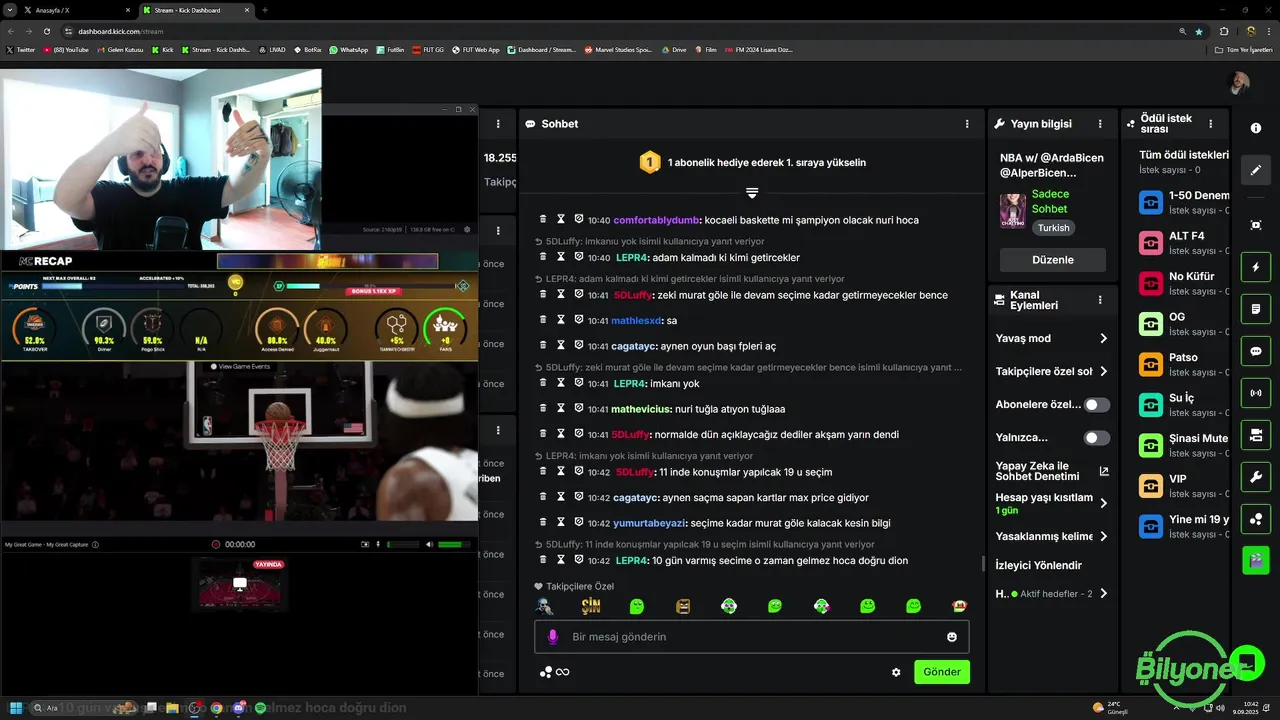
Task: Click the chat panel scrollbar
Action: coord(983,564)
